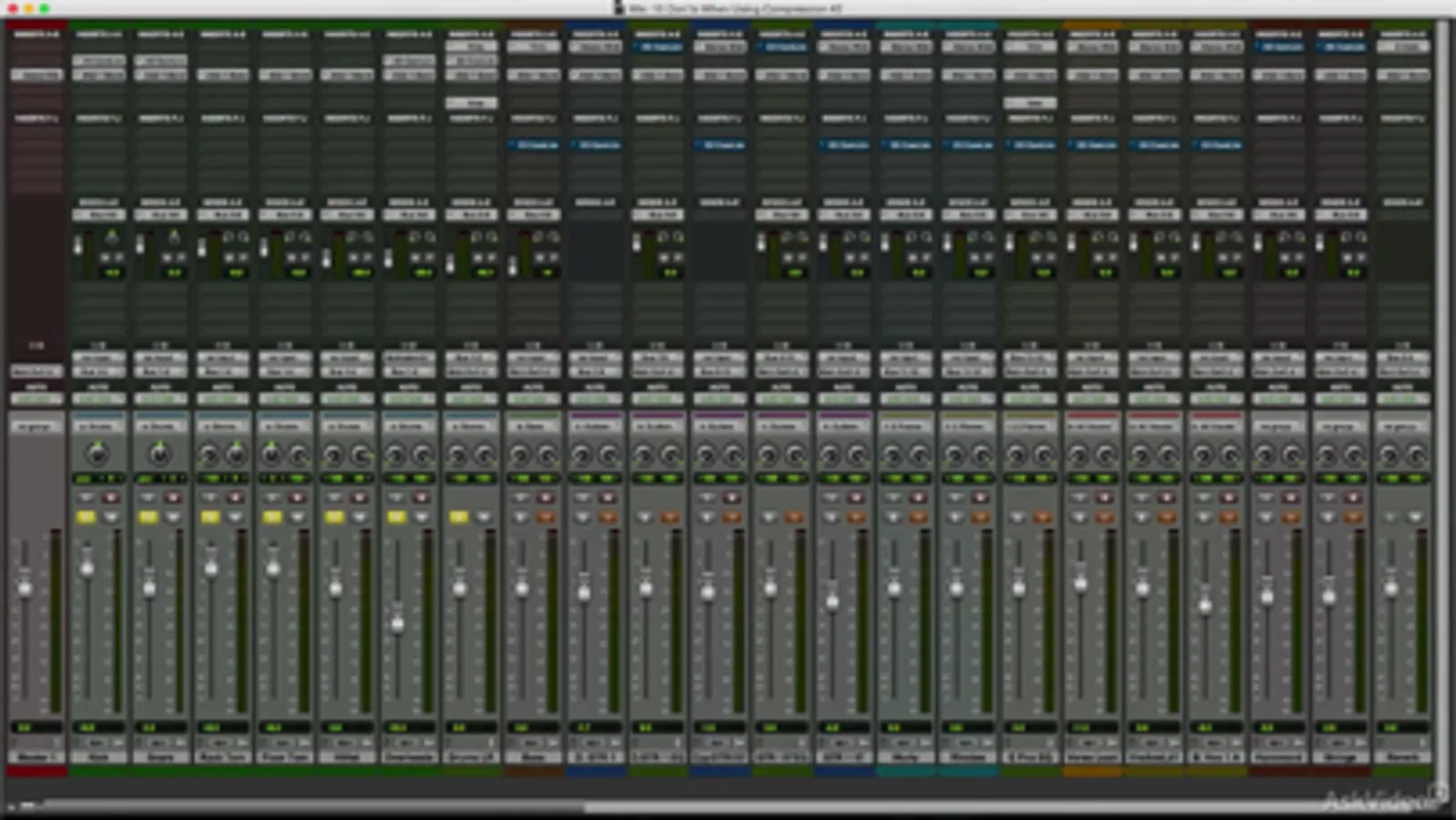Open the group selector on the 5th strip
Screen dimensions: 1456x820
[285, 426]
